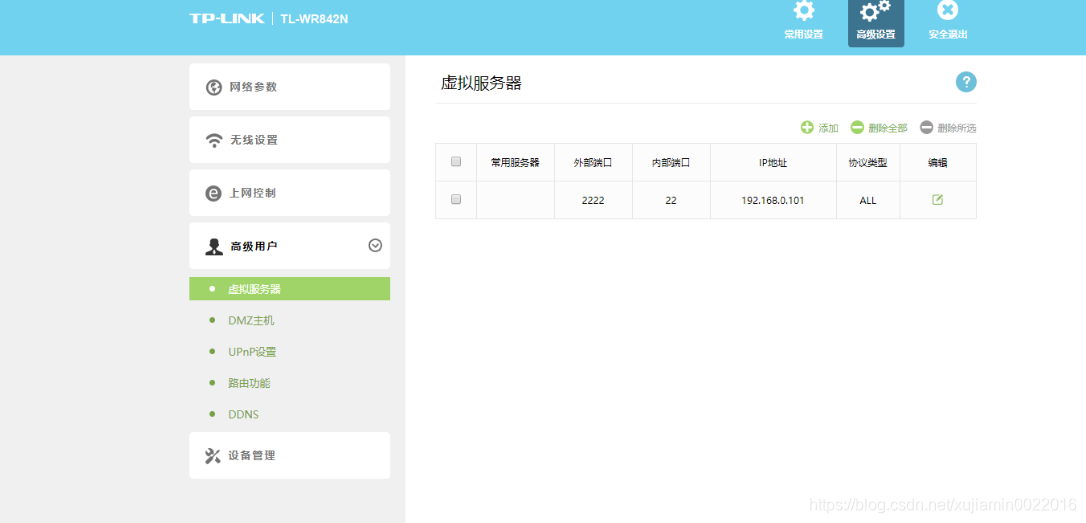
Task: Click 安全退出 logout X icon
Action: pos(947,10)
